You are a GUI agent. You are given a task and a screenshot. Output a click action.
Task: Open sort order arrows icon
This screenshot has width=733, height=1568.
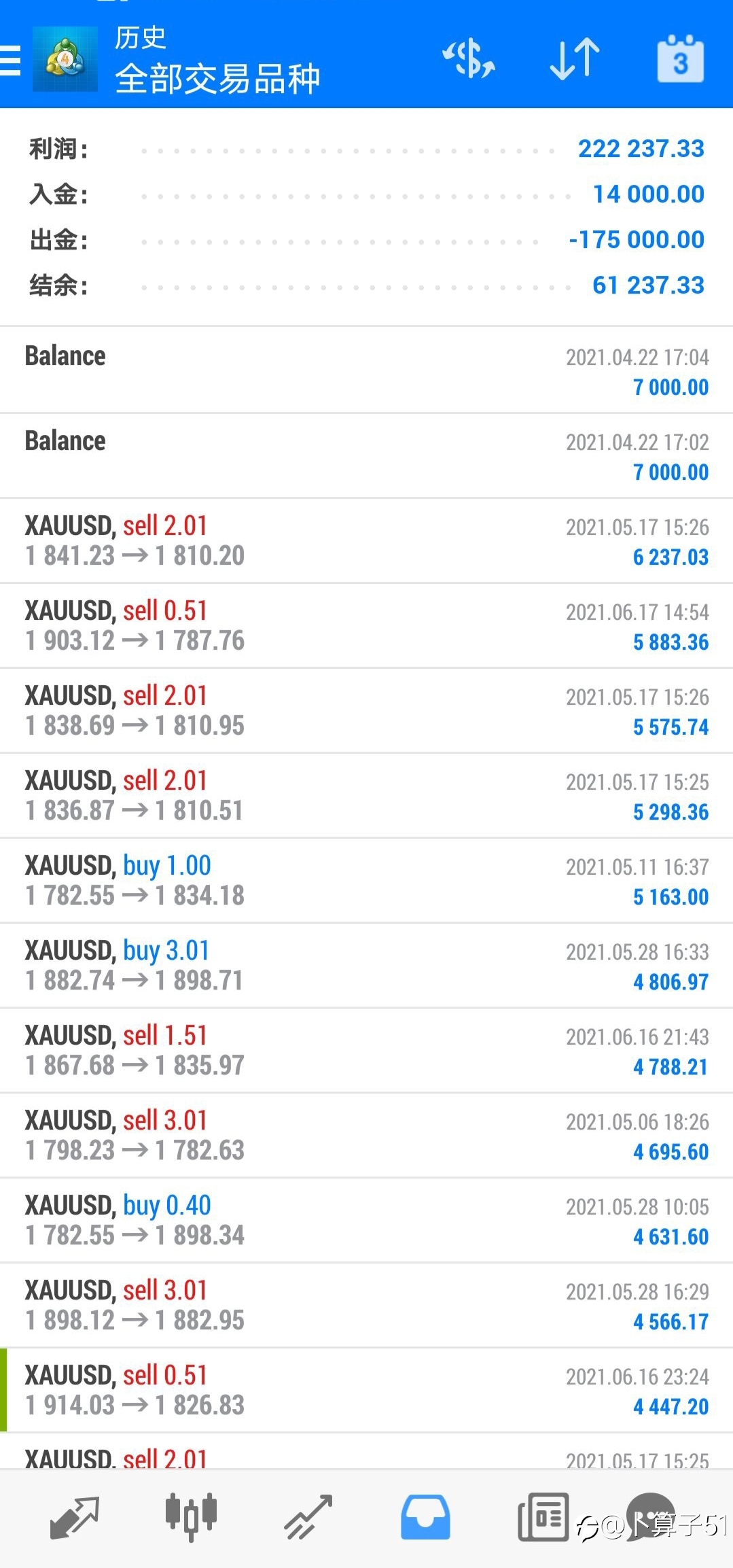click(575, 59)
